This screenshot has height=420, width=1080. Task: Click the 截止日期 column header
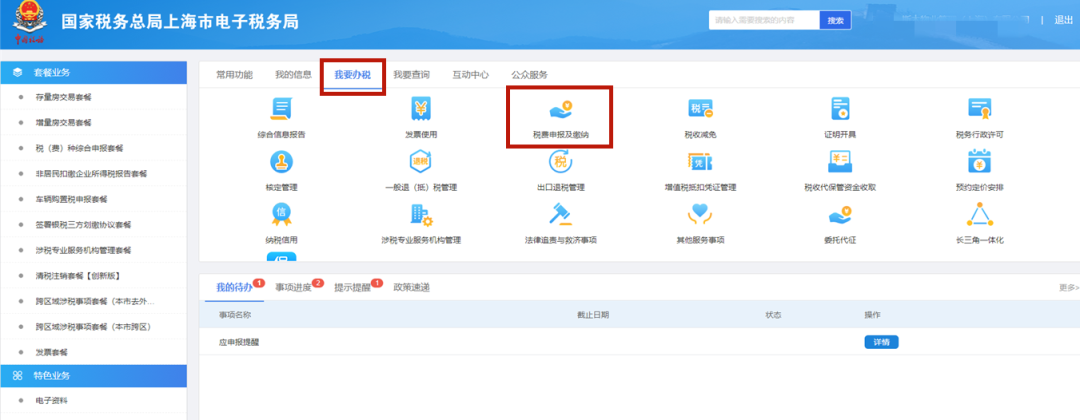[593, 315]
